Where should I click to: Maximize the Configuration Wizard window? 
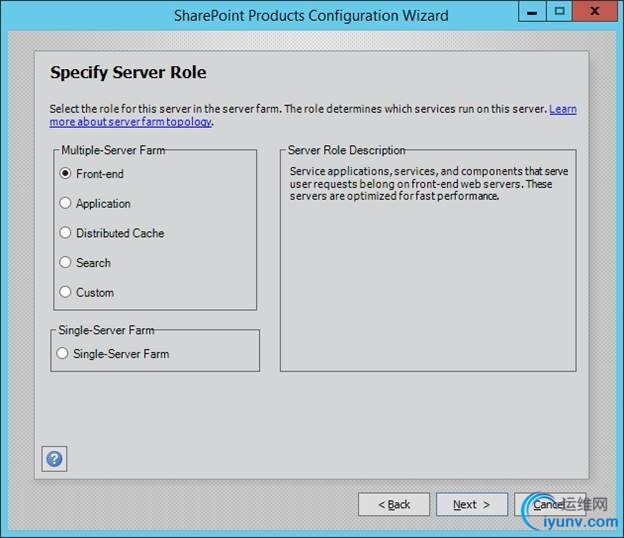559,12
